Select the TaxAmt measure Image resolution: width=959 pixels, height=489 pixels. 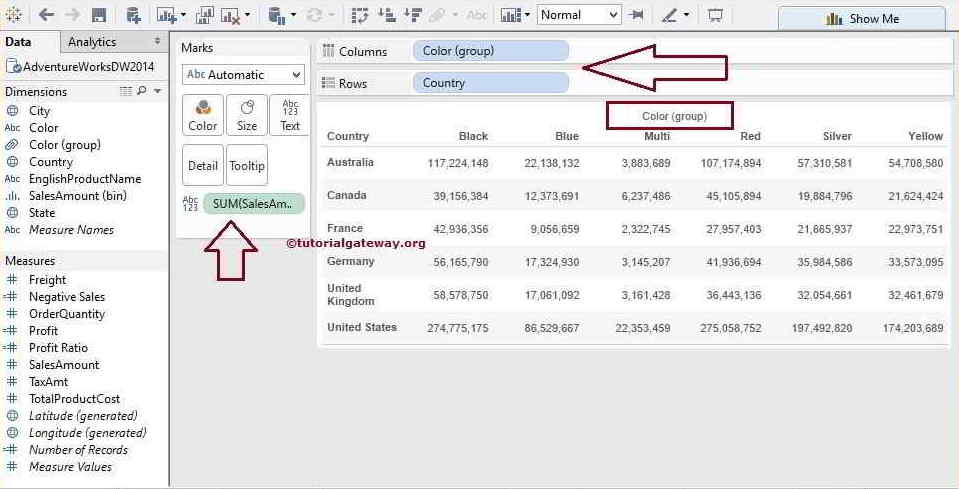click(x=48, y=382)
